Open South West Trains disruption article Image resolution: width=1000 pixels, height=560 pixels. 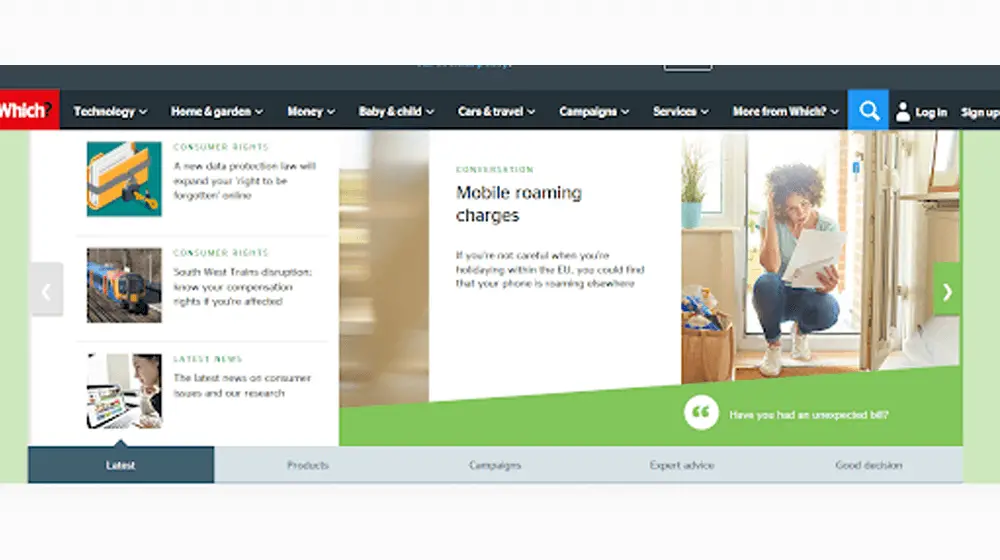click(x=242, y=286)
